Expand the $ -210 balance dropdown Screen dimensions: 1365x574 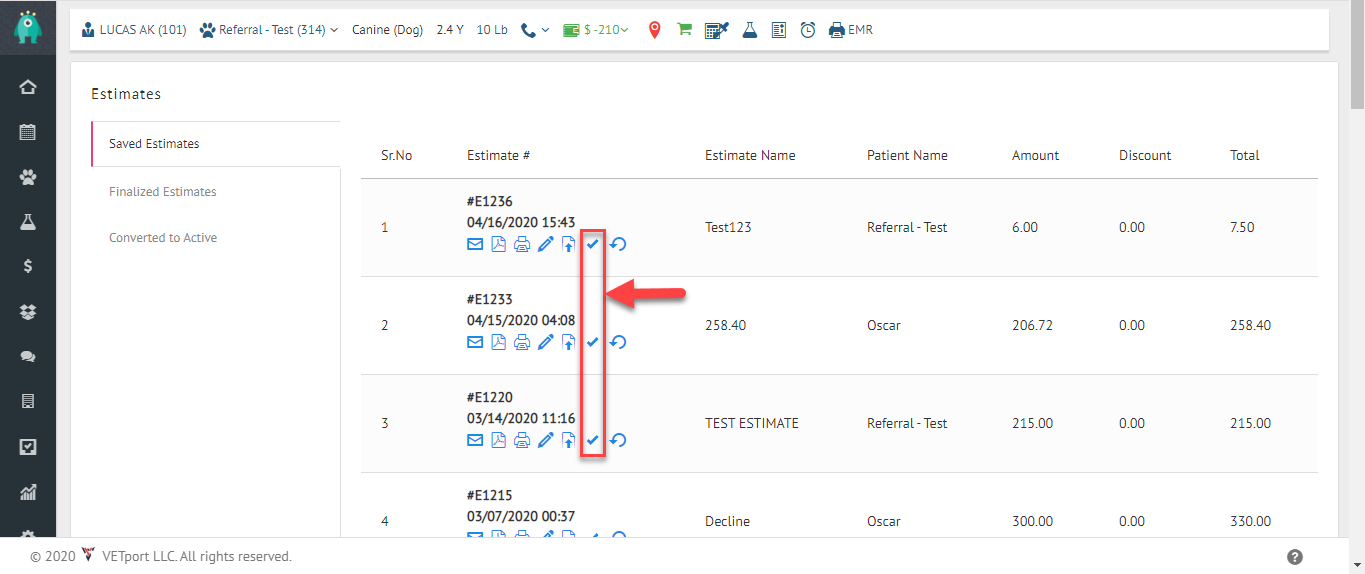tap(596, 30)
